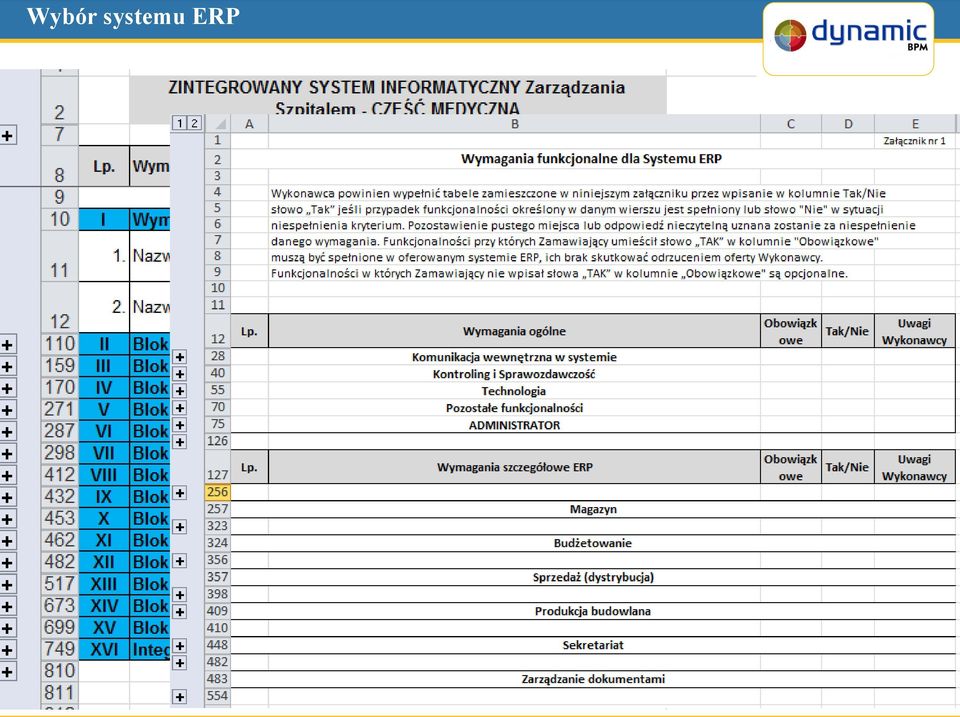Expand row 110 group in medical sheet
Image resolution: width=960 pixels, height=717 pixels.
coord(7,345)
